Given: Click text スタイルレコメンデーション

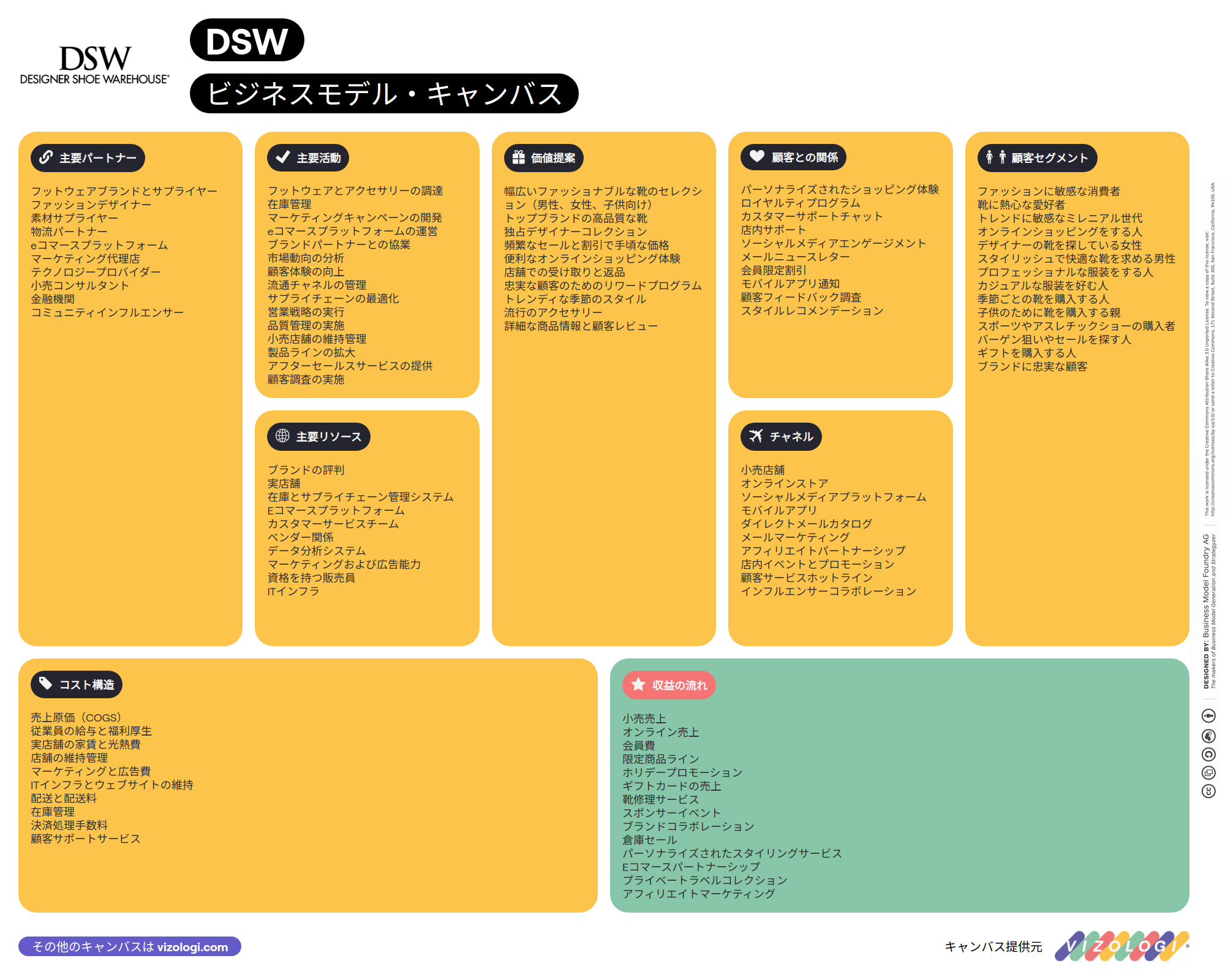Looking at the screenshot, I should [x=812, y=311].
